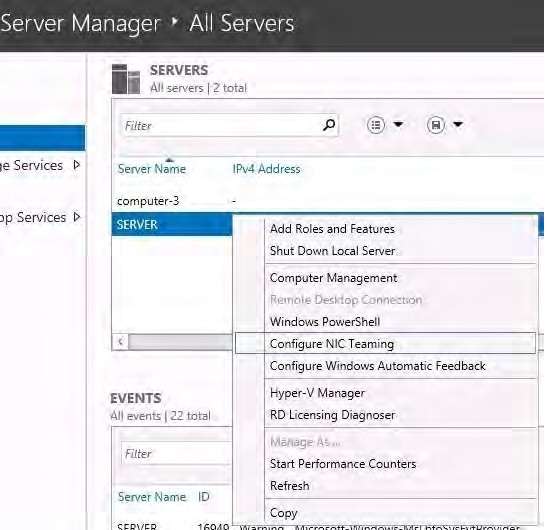Open RD Licensing Diagnoser

coord(332,415)
